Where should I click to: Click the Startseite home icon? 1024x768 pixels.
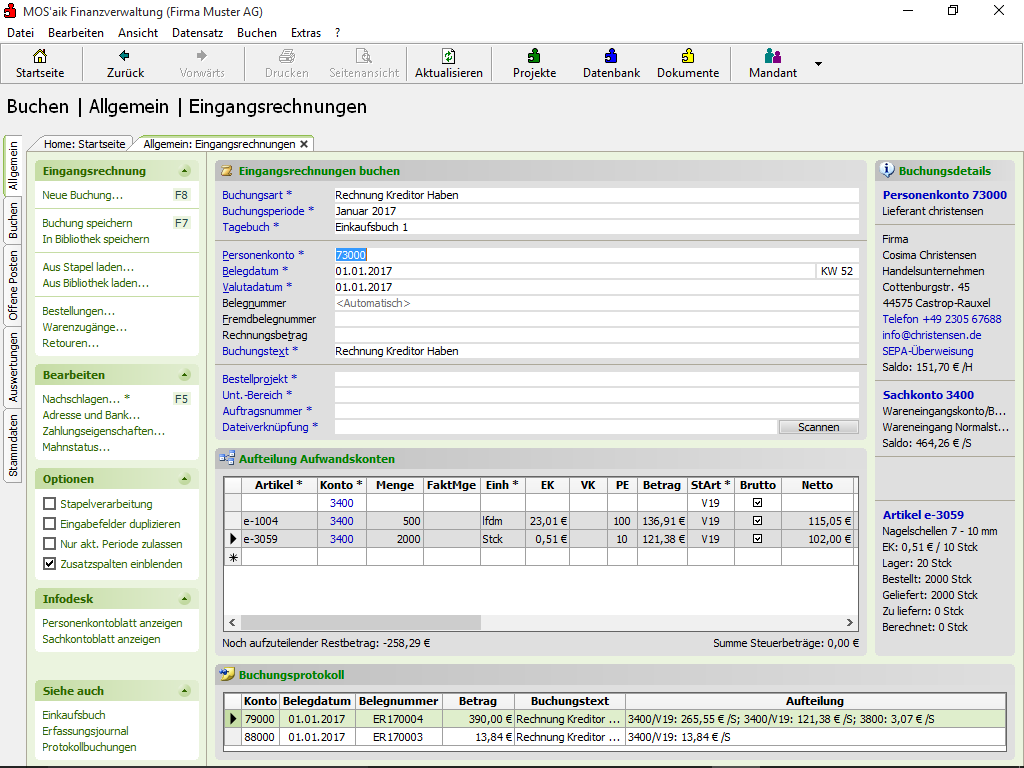coord(39,57)
